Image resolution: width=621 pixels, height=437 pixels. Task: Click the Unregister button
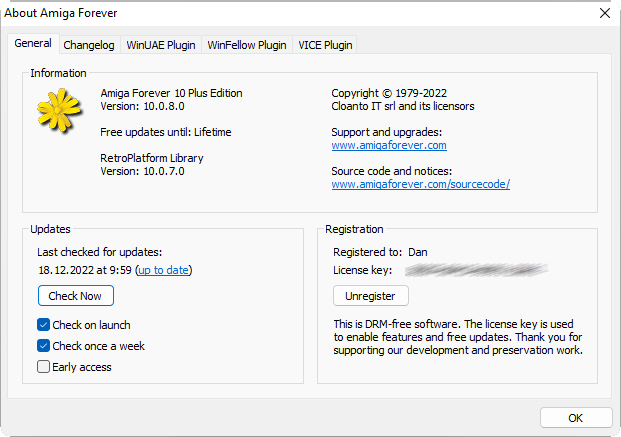tap(370, 296)
